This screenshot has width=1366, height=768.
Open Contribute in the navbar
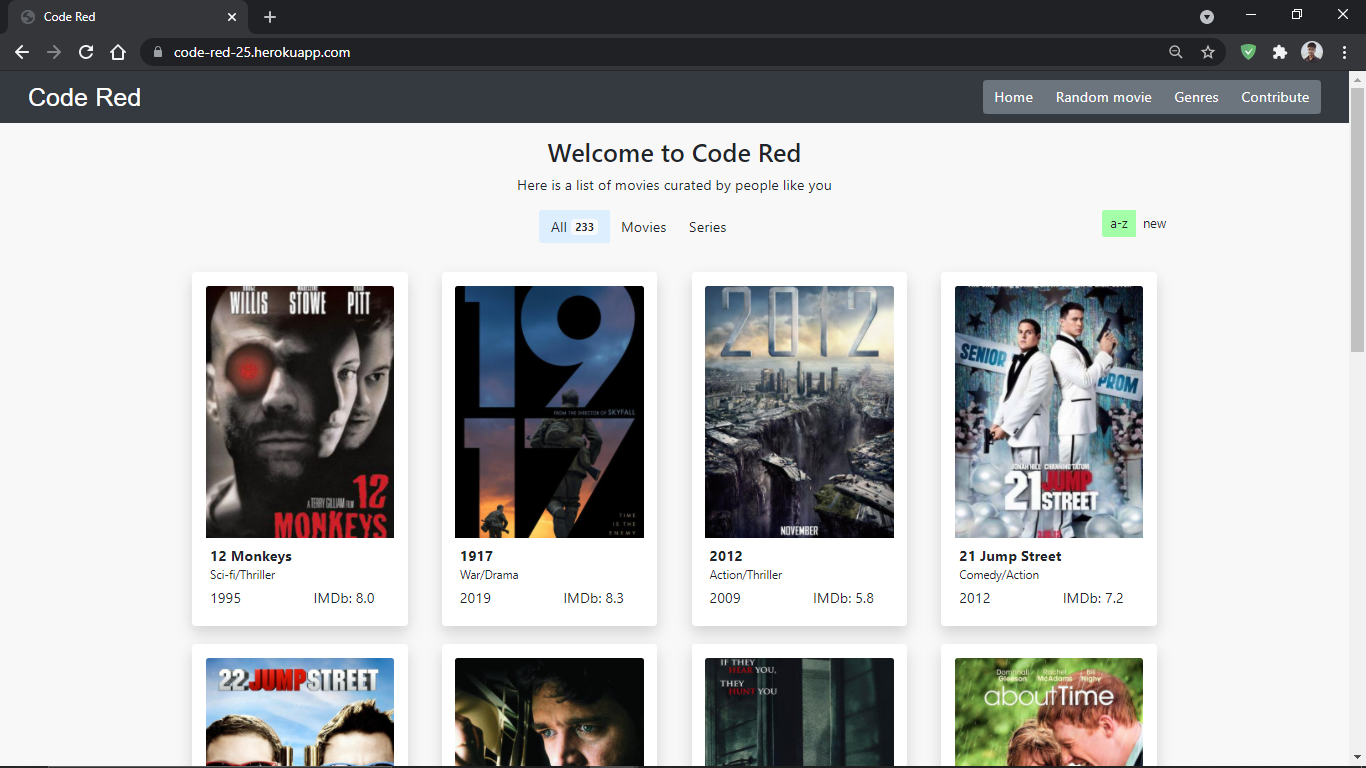[x=1275, y=97]
